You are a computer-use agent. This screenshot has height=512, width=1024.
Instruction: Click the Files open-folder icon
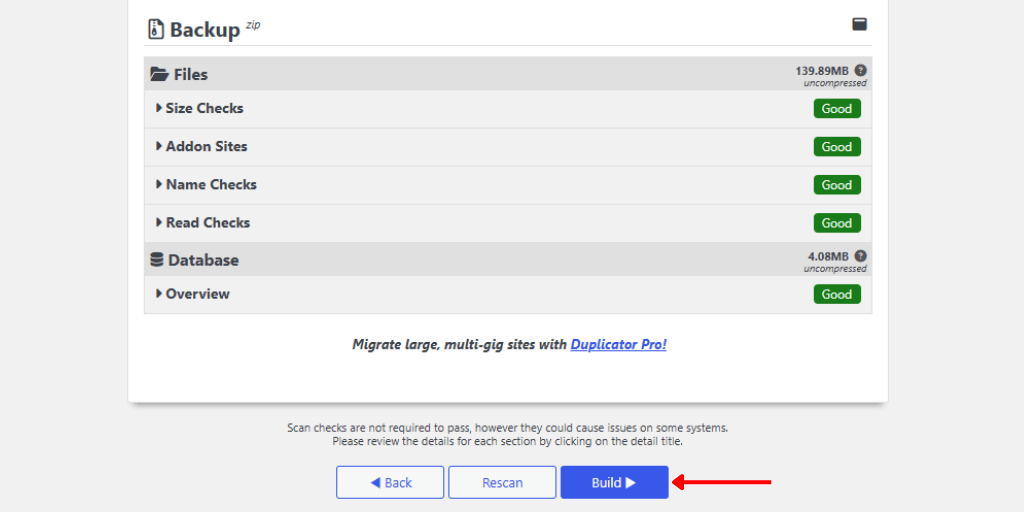(x=159, y=74)
